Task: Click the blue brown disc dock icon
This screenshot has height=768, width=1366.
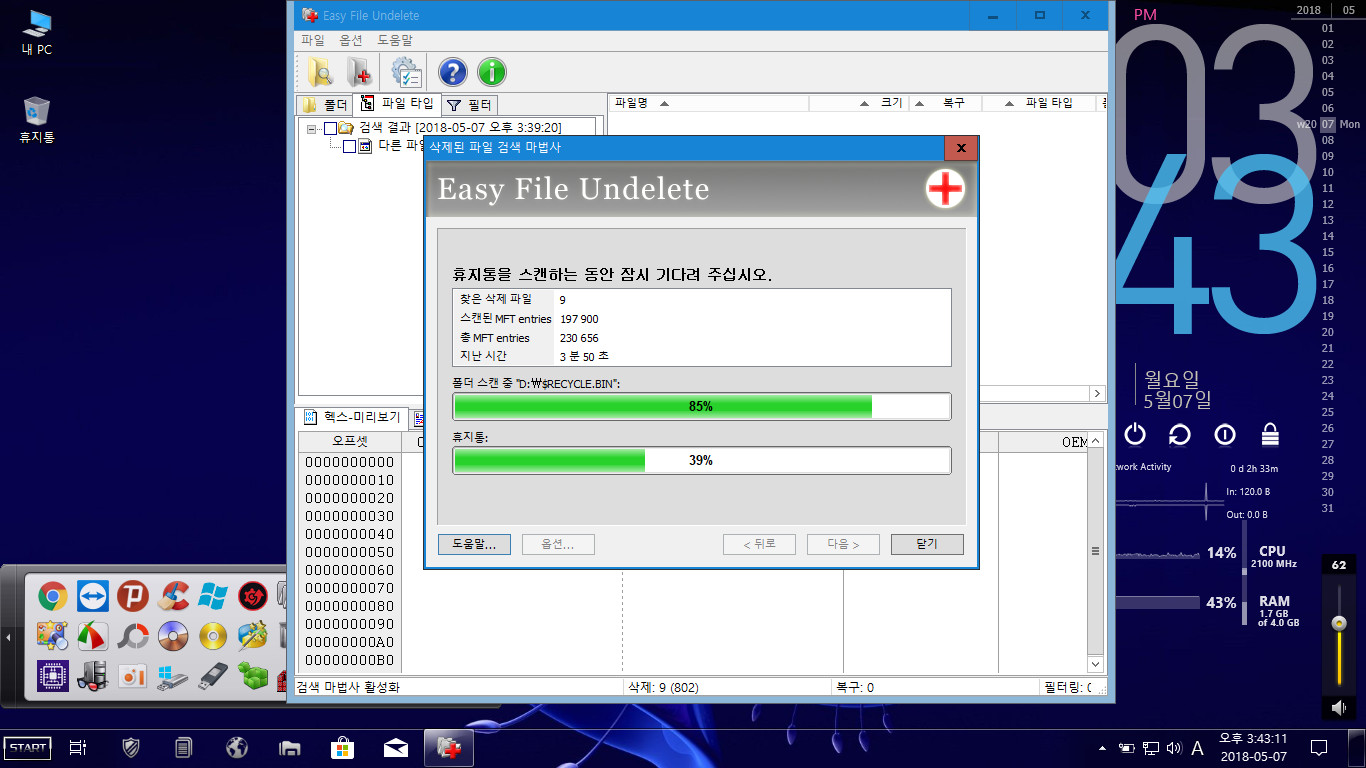Action: pos(172,636)
